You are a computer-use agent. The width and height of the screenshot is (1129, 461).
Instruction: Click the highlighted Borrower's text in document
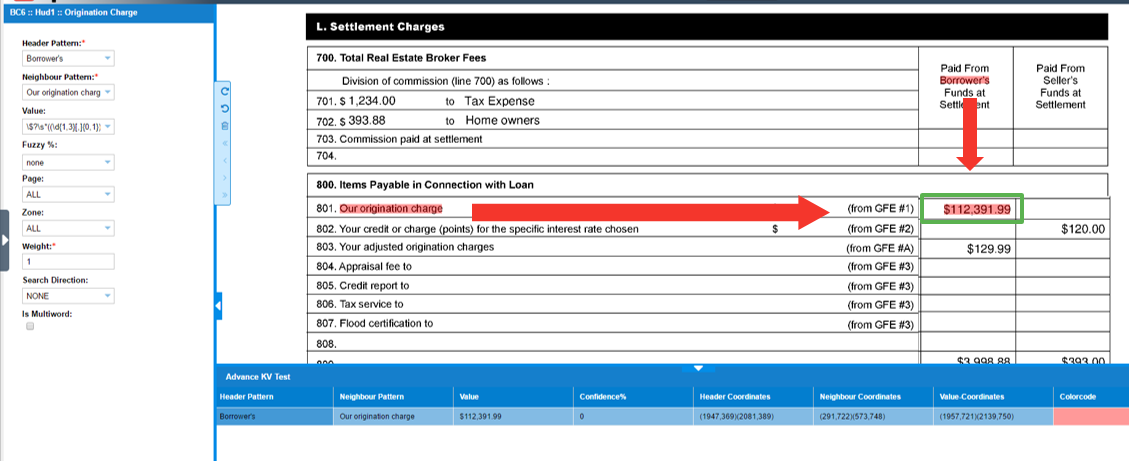964,81
